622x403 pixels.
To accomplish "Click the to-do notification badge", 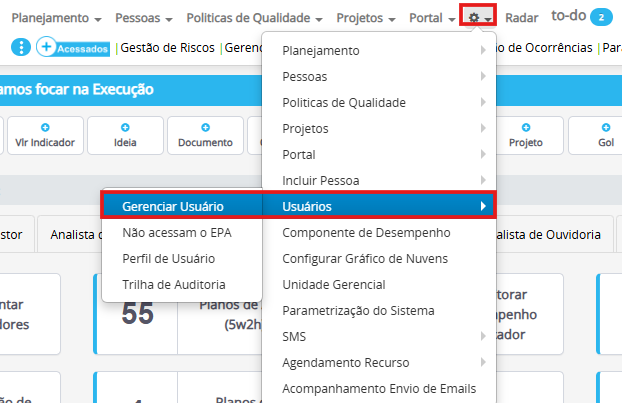I will coord(600,18).
